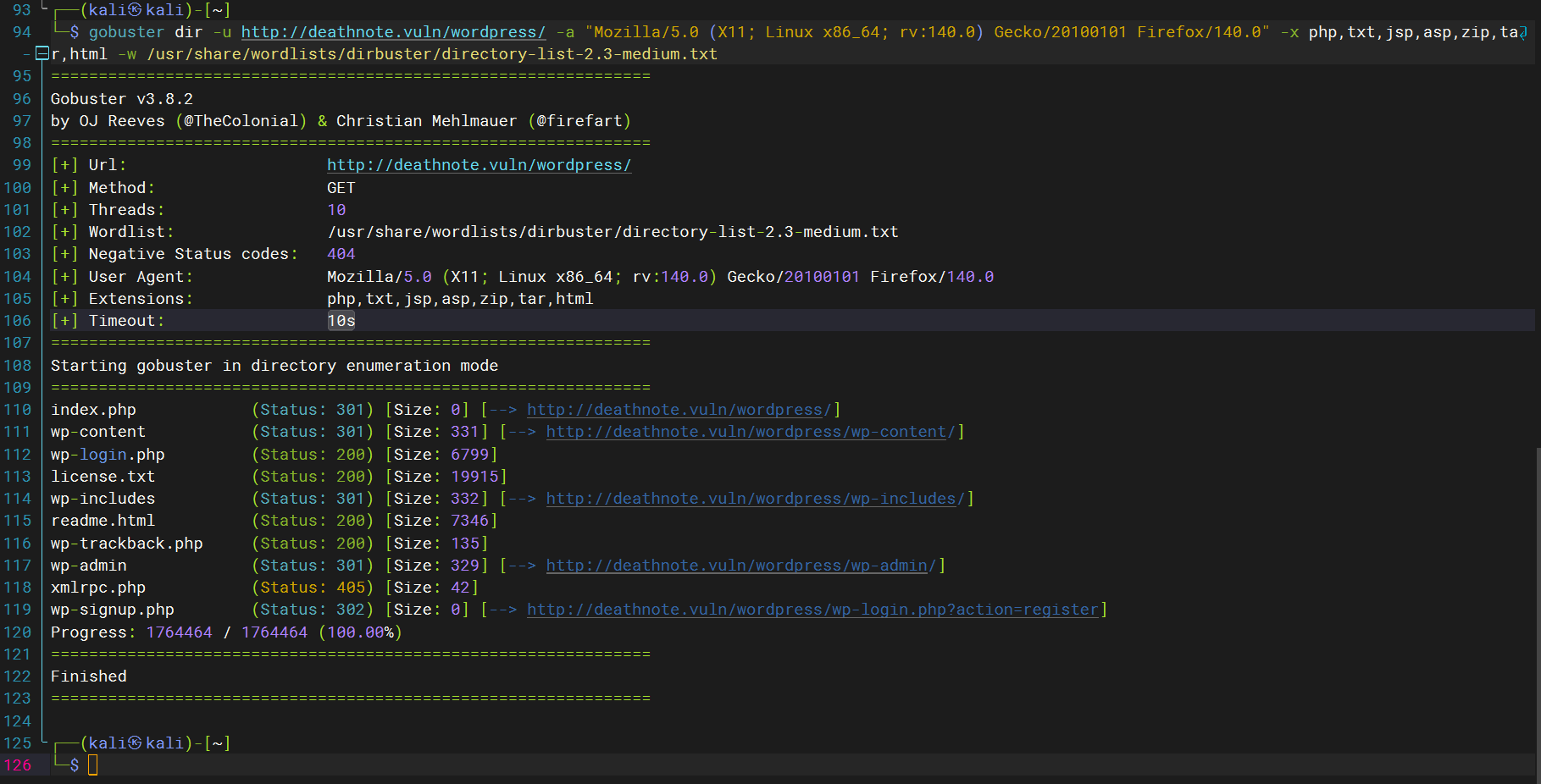Click the Kali logo symbol in the top prompt
This screenshot has height=784, width=1541.
click(135, 10)
